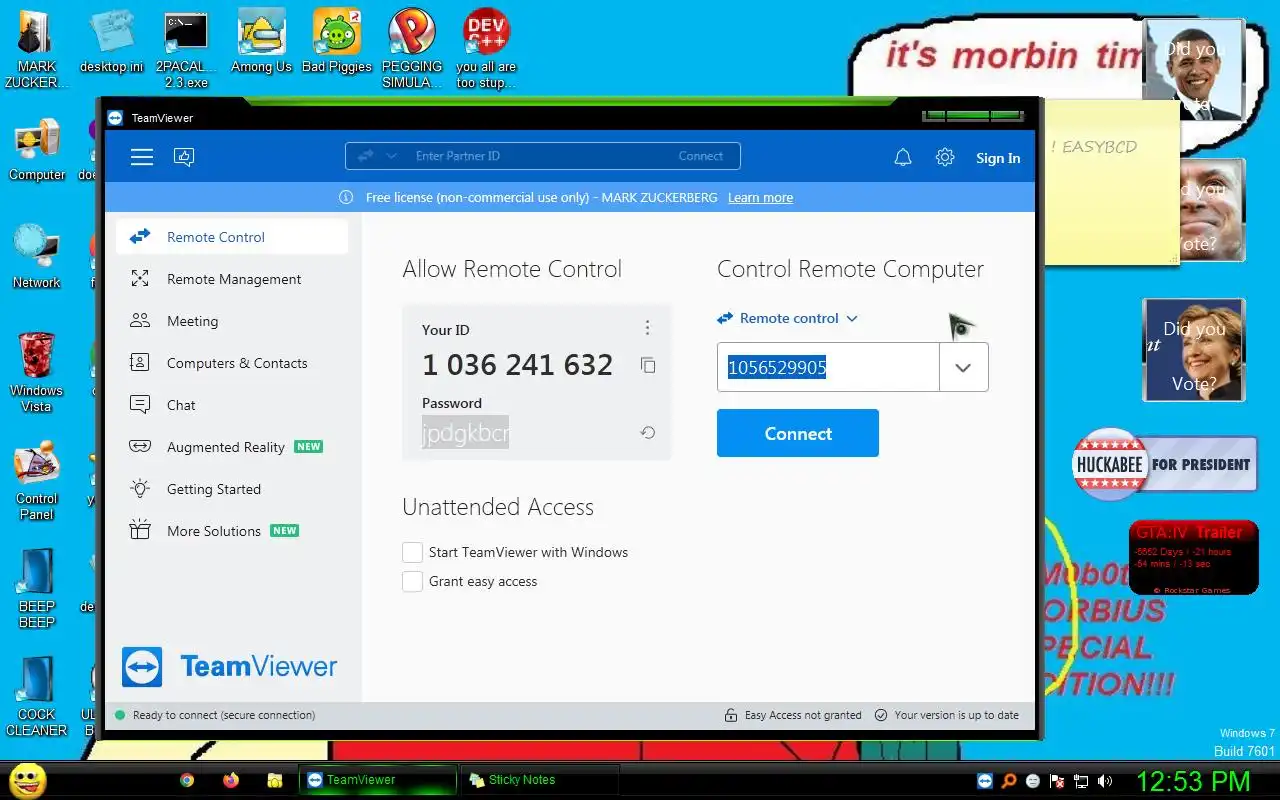Open the Chat section
Image resolution: width=1280 pixels, height=800 pixels.
[x=232, y=405]
